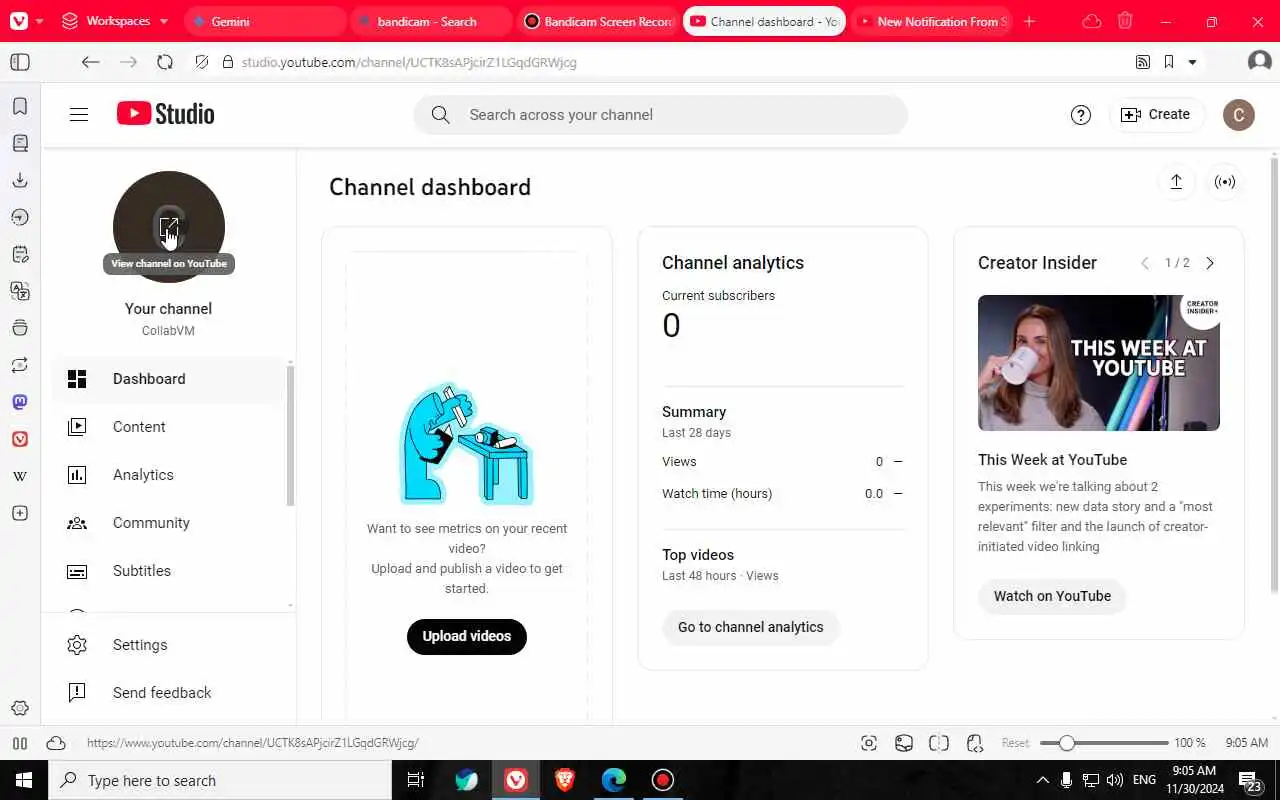The image size is (1280, 800).
Task: Go back to previous page
Action: click(90, 62)
